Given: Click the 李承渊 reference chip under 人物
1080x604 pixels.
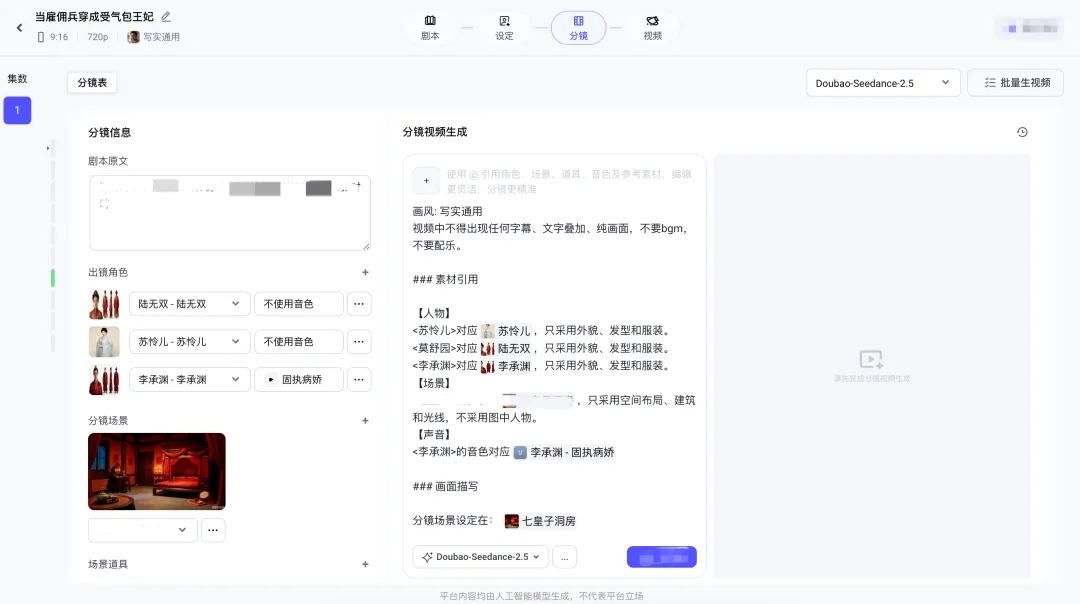Looking at the screenshot, I should 506,366.
